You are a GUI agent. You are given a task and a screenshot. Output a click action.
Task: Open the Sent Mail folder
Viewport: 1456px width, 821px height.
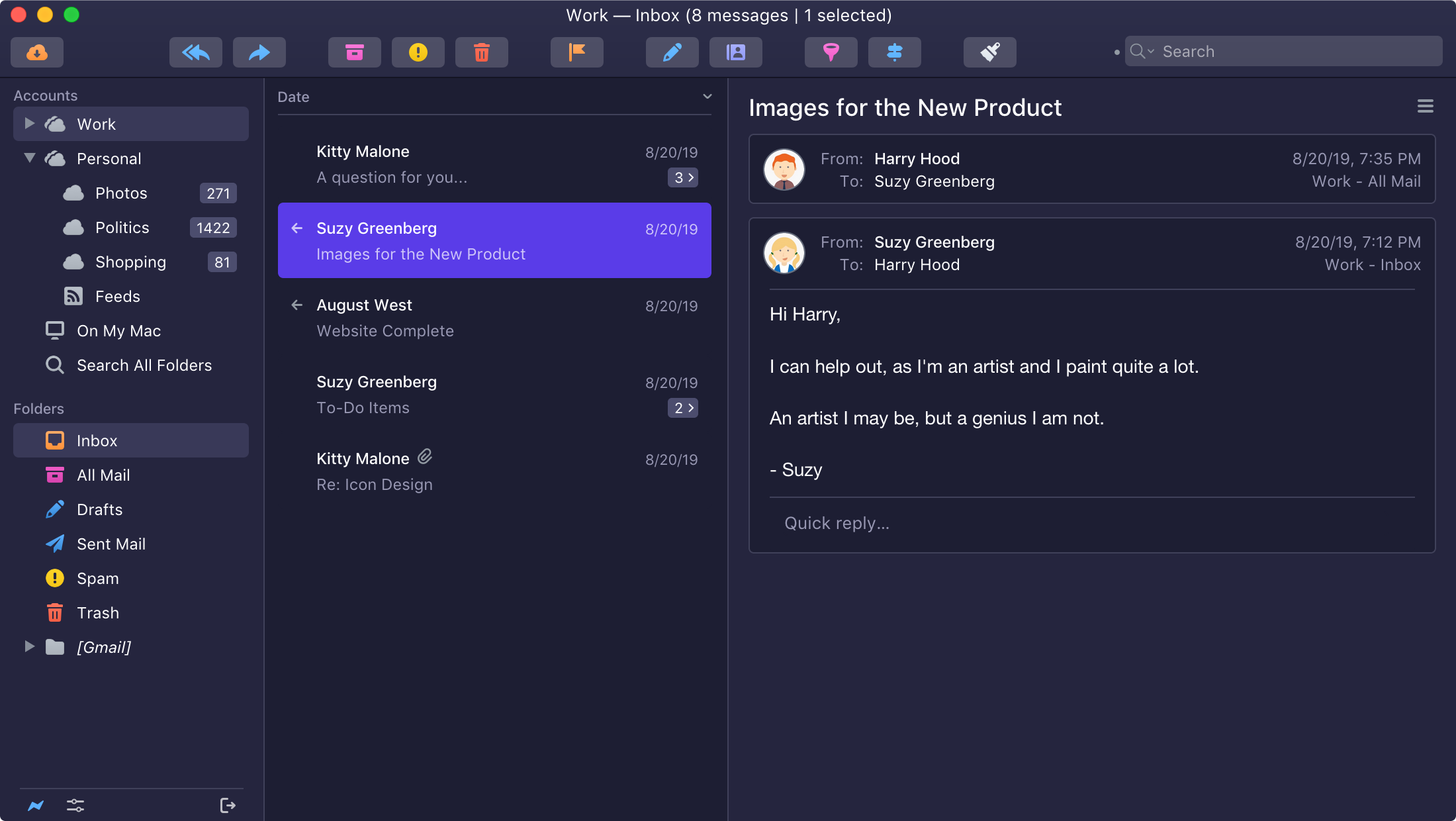pos(111,544)
